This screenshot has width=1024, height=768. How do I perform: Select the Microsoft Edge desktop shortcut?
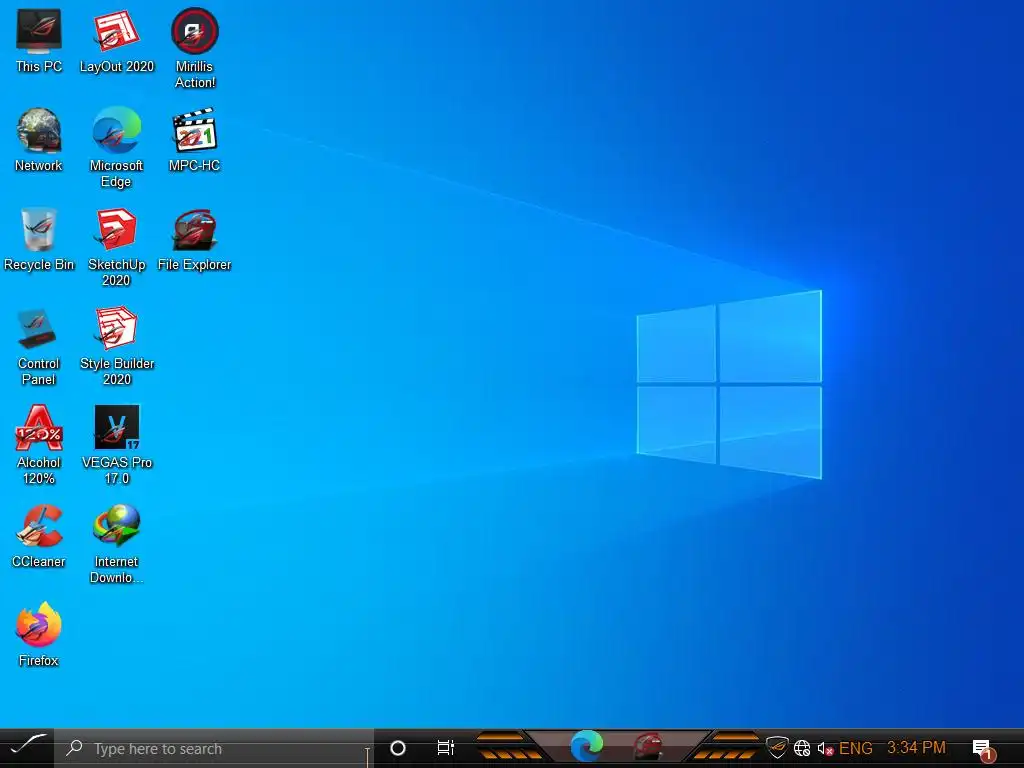pos(116,148)
